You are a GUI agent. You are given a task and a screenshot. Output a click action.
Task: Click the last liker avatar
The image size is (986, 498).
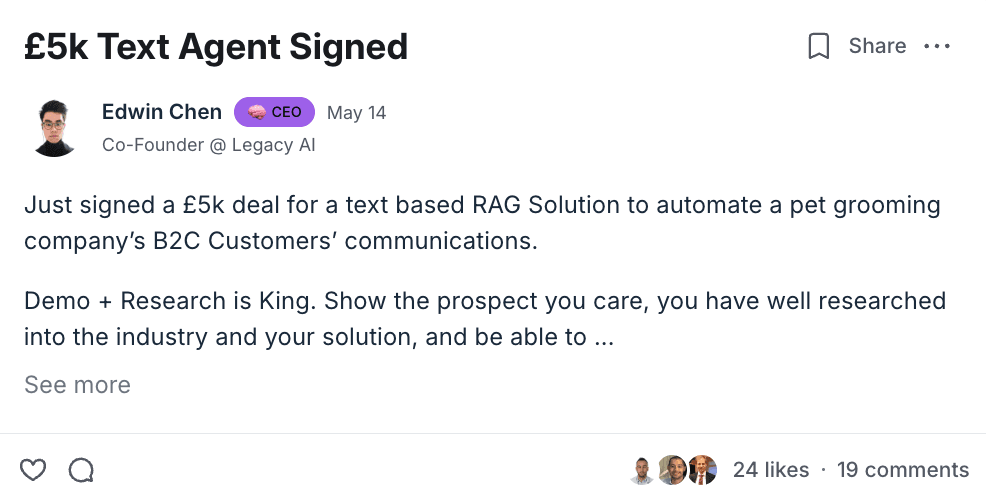coord(703,470)
